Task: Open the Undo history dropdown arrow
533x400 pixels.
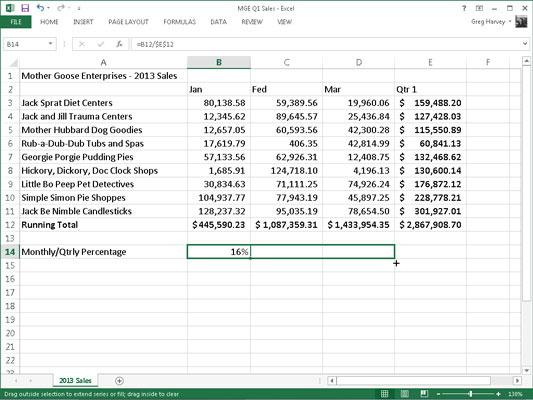Action: coord(48,8)
